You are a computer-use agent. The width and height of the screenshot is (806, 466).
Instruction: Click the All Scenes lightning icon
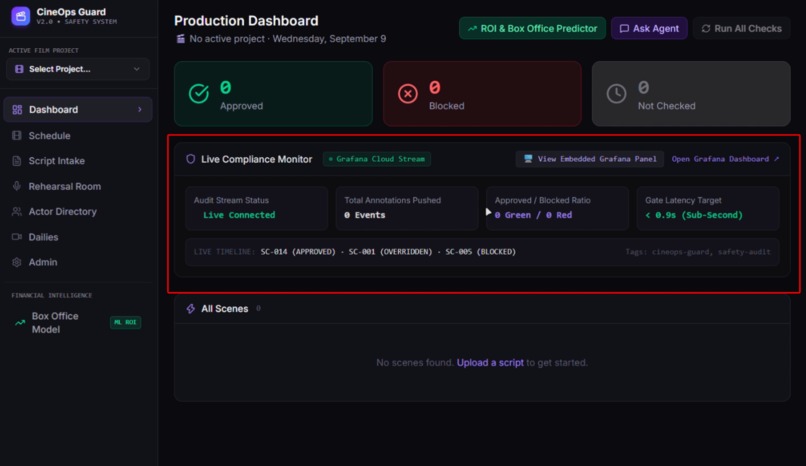[x=191, y=309]
